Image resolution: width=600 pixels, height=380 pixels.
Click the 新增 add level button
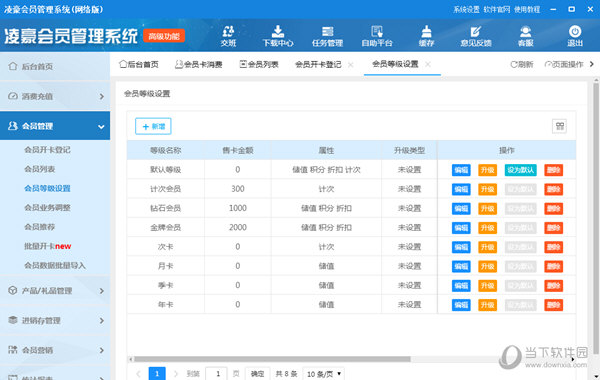153,126
